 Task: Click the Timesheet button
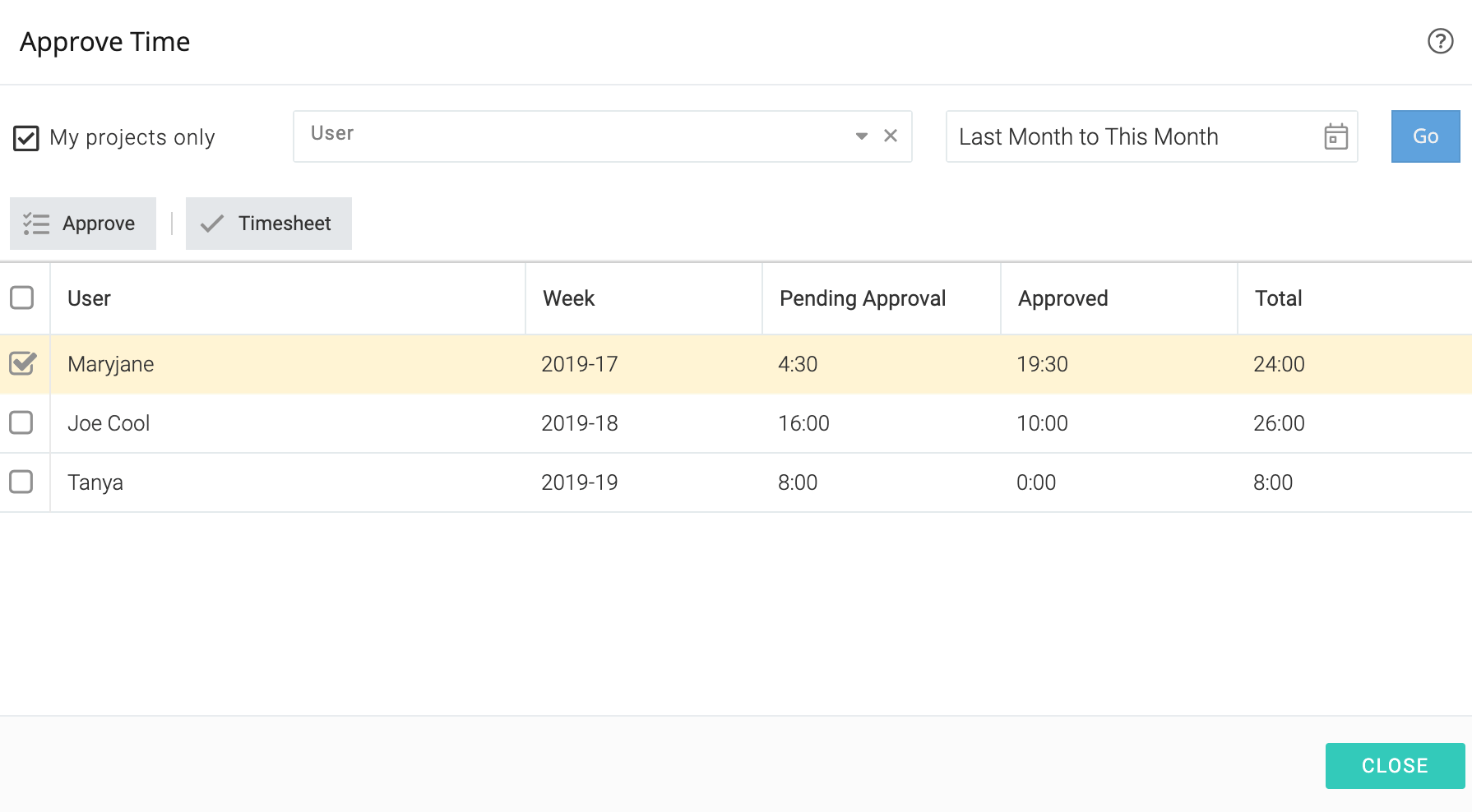coord(269,224)
